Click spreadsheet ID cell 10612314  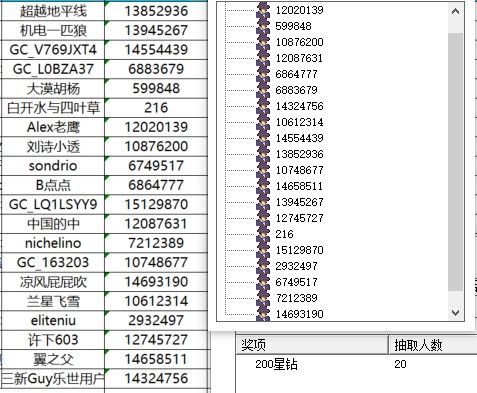coord(156,301)
